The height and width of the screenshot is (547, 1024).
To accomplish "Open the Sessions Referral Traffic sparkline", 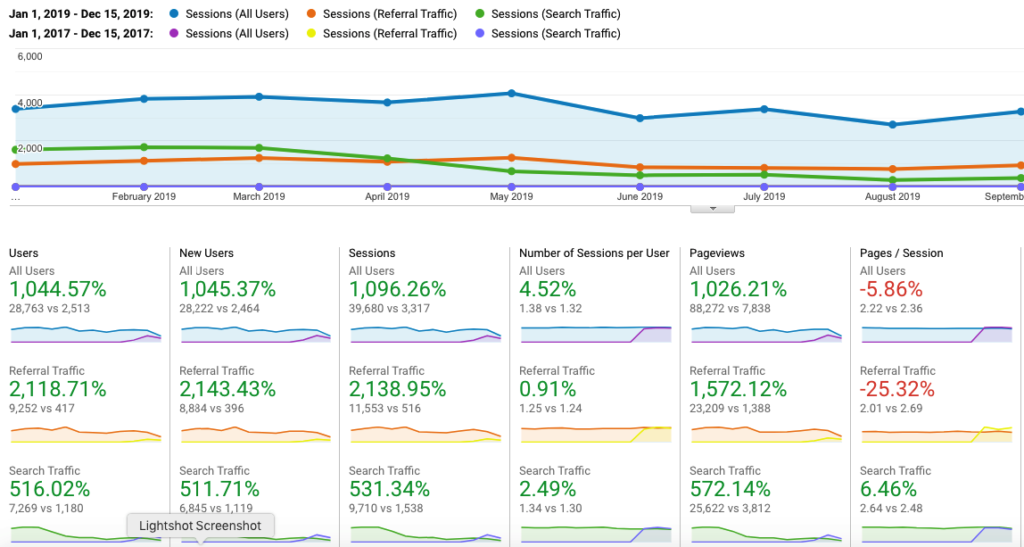I will pos(424,434).
